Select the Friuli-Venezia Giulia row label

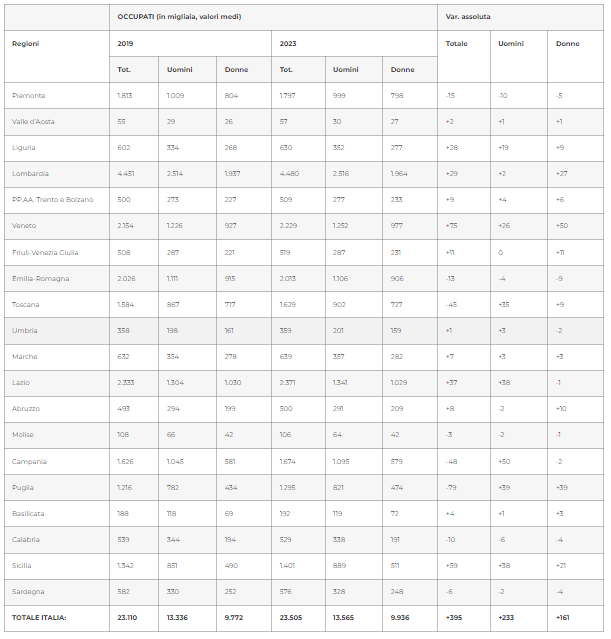click(44, 252)
